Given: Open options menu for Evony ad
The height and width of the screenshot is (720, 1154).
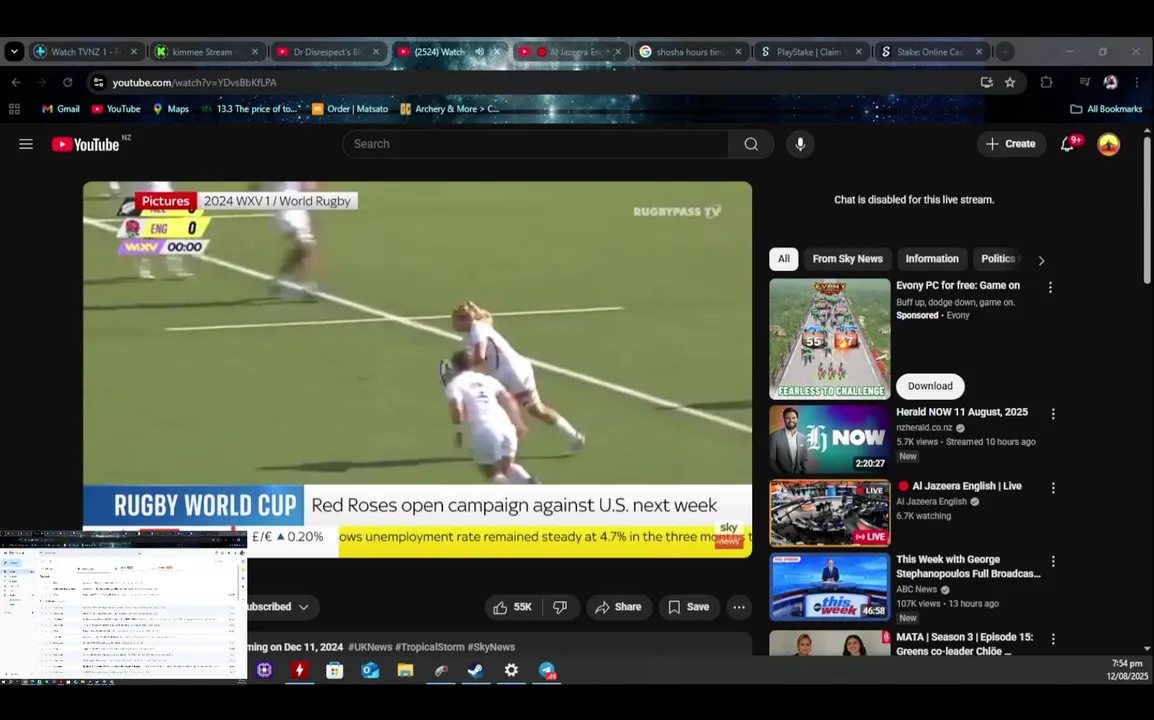Looking at the screenshot, I should (x=1050, y=287).
